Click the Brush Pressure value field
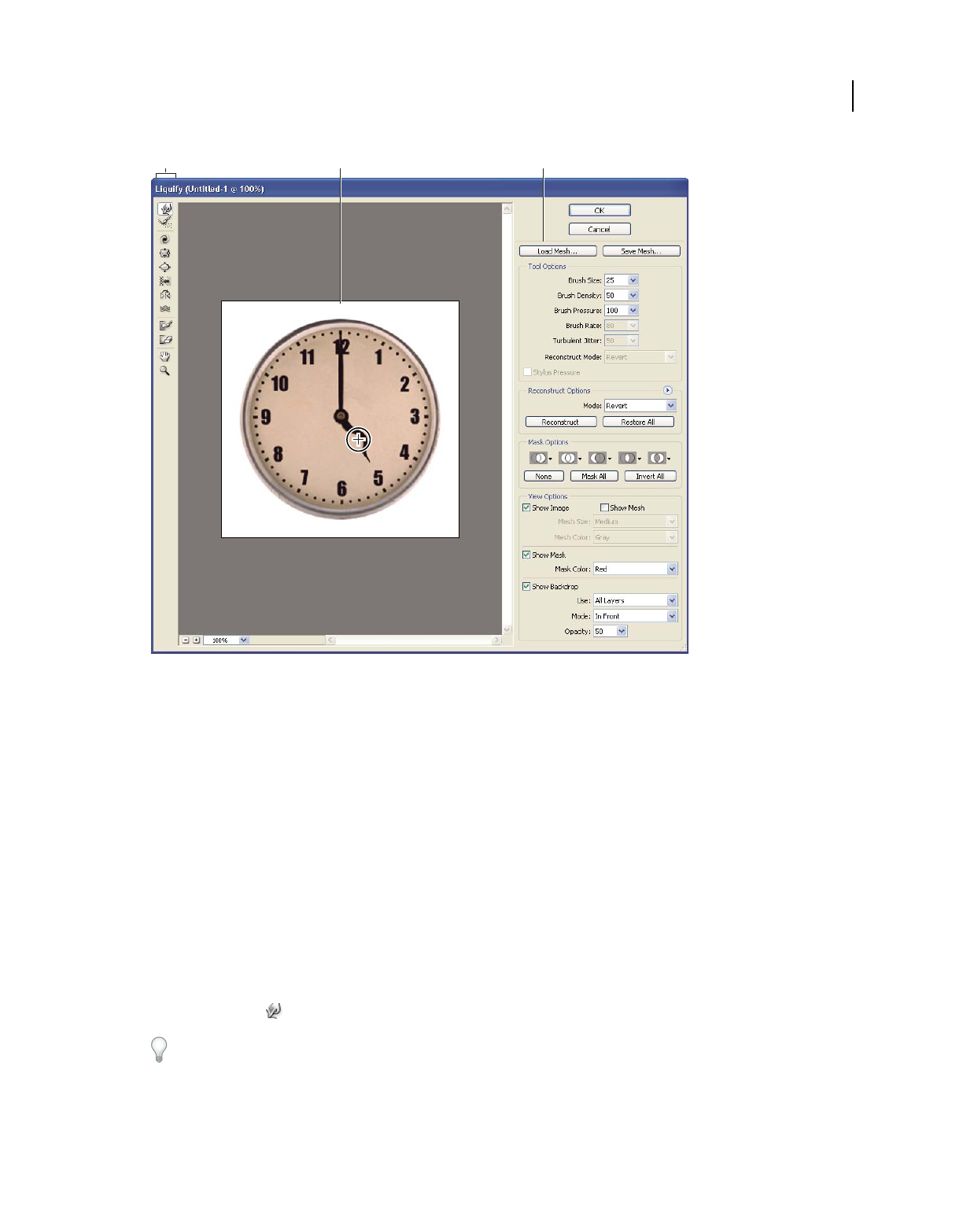963x1232 pixels. pyautogui.click(x=616, y=310)
